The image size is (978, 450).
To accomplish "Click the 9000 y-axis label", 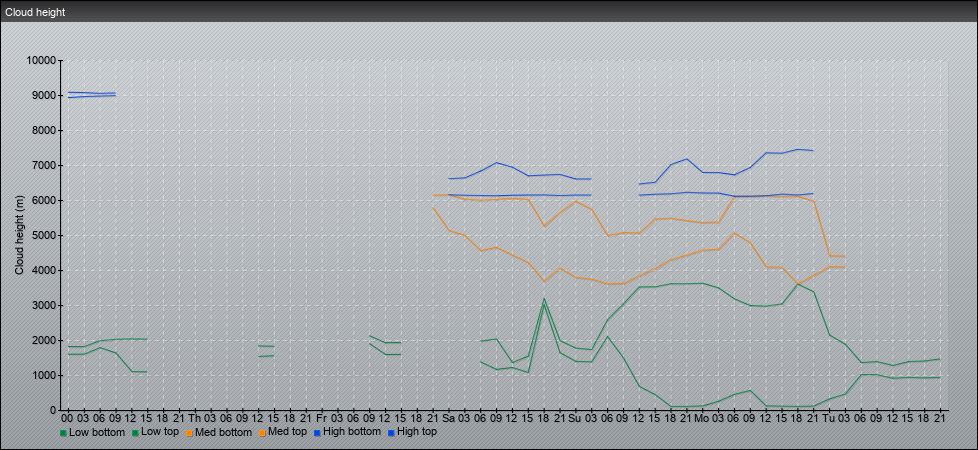I will 44,95.
